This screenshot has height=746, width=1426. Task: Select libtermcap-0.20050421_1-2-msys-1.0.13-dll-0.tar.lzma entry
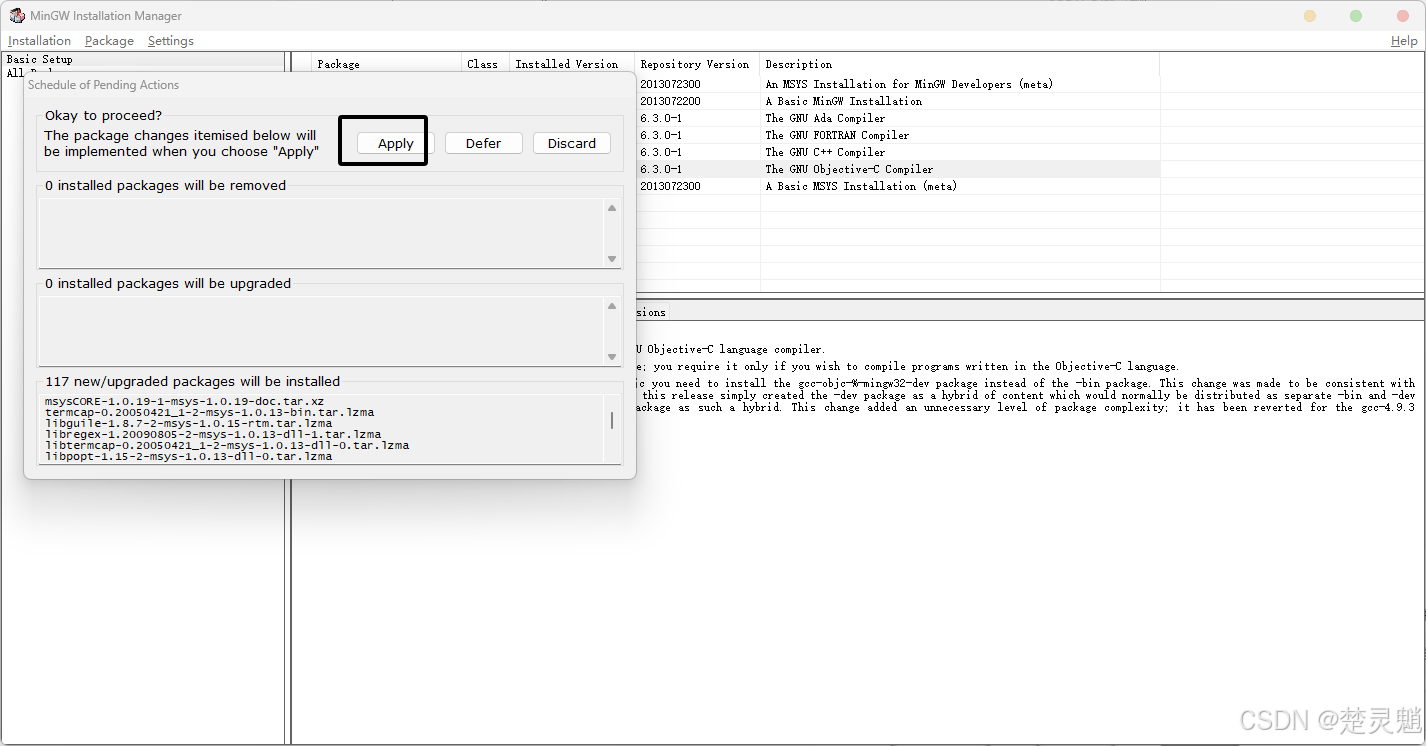click(226, 445)
